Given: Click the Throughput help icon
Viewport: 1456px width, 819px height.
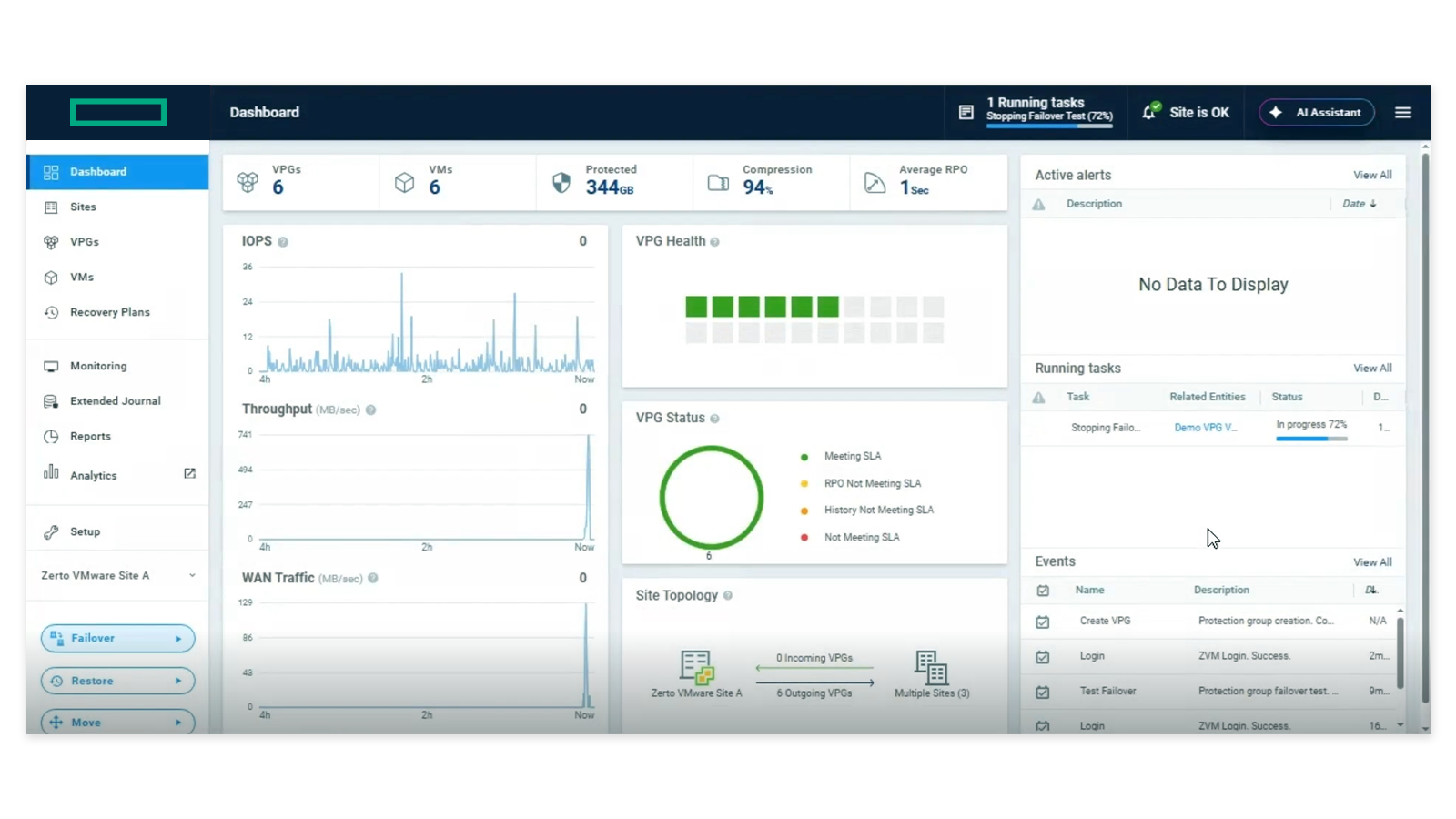Looking at the screenshot, I should pos(370,409).
